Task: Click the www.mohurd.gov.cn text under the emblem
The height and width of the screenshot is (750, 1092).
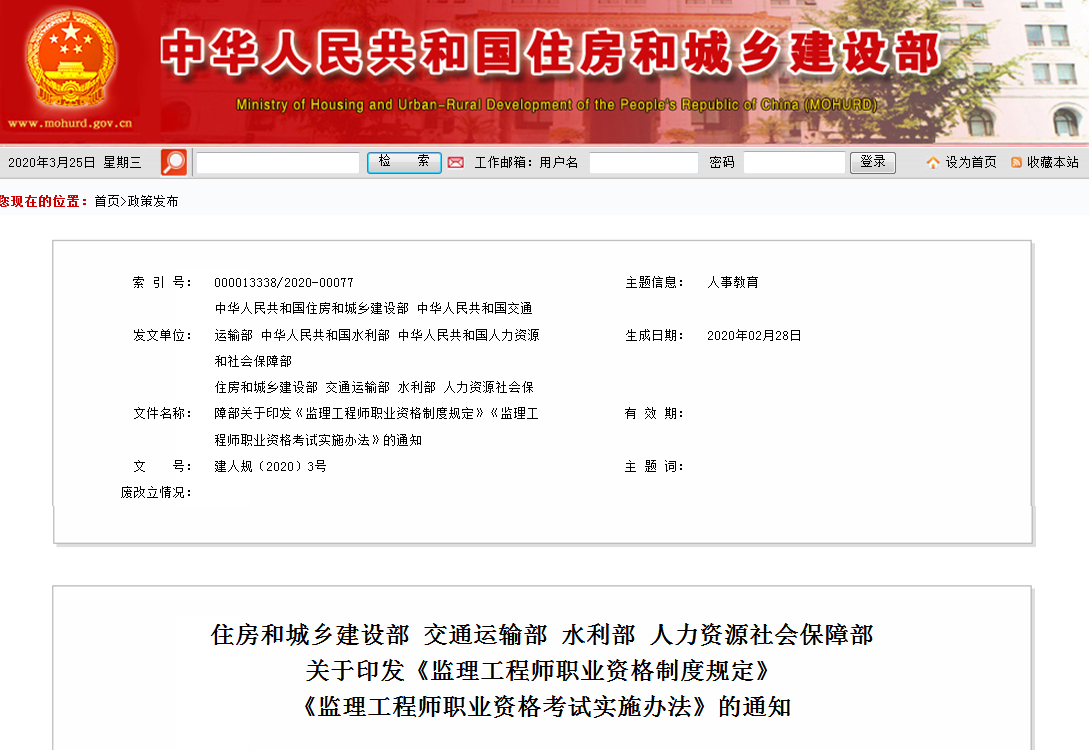Action: 70,124
